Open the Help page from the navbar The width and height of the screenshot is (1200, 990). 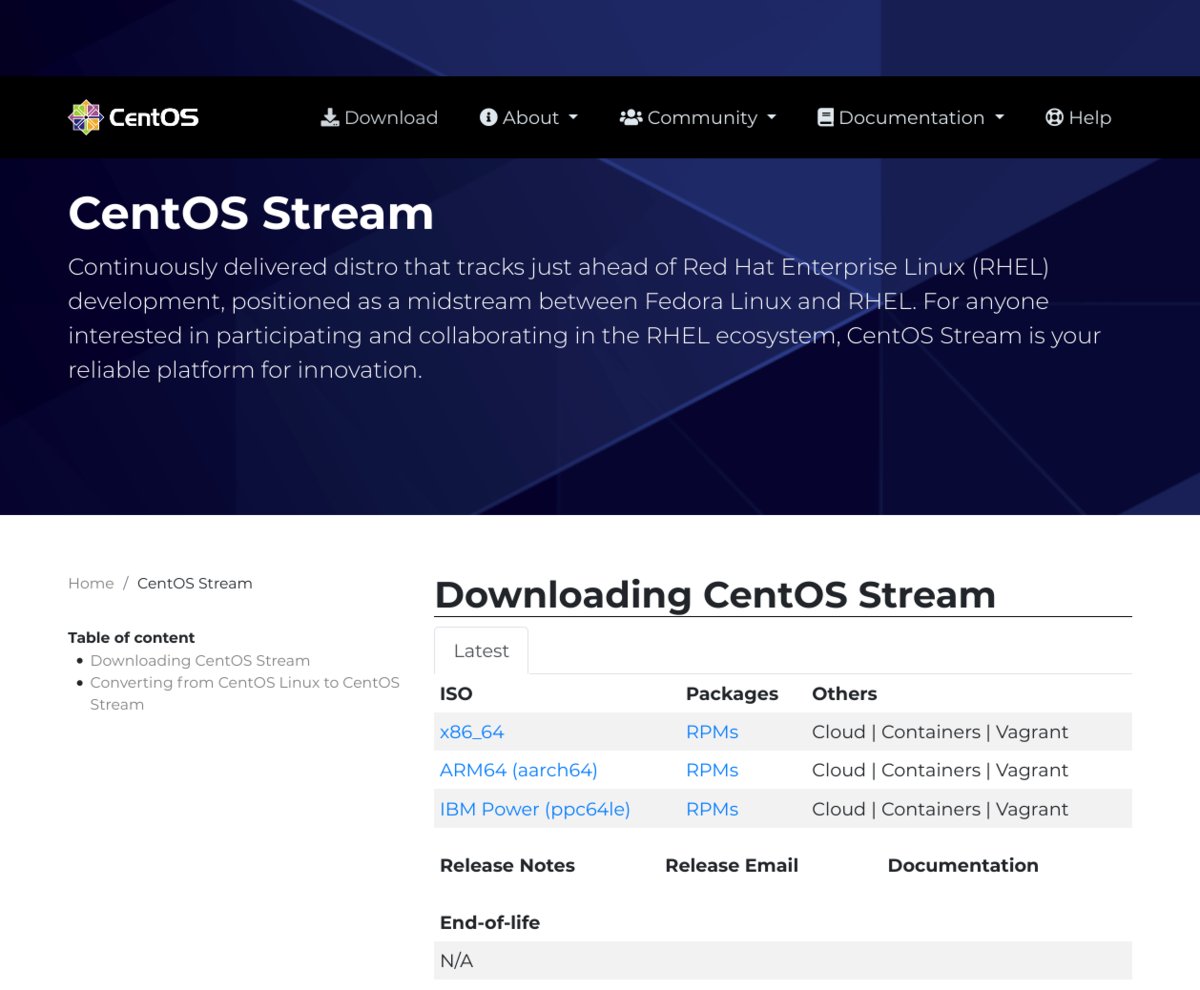pos(1078,117)
